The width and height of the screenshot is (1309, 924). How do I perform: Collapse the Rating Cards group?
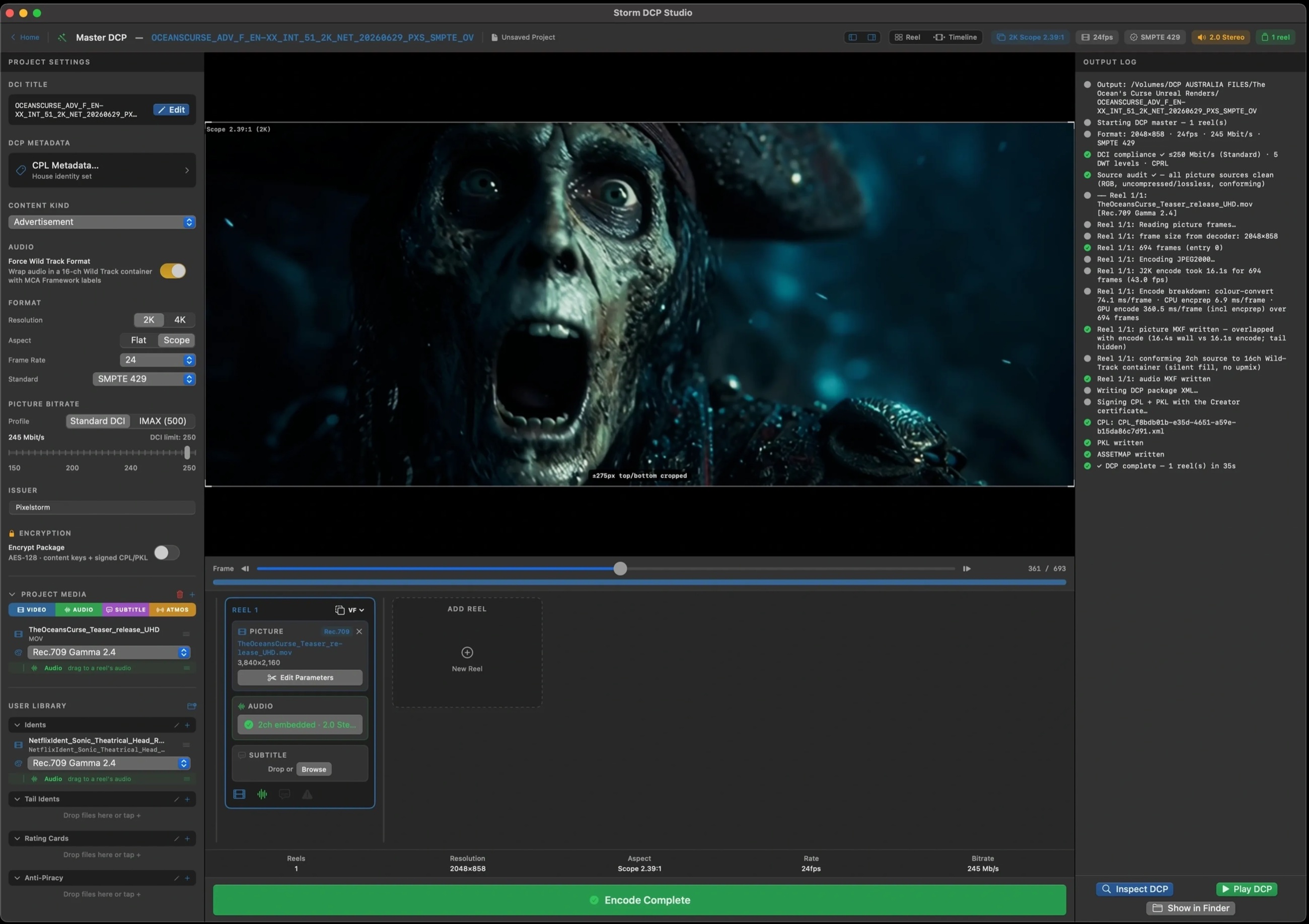(x=17, y=838)
